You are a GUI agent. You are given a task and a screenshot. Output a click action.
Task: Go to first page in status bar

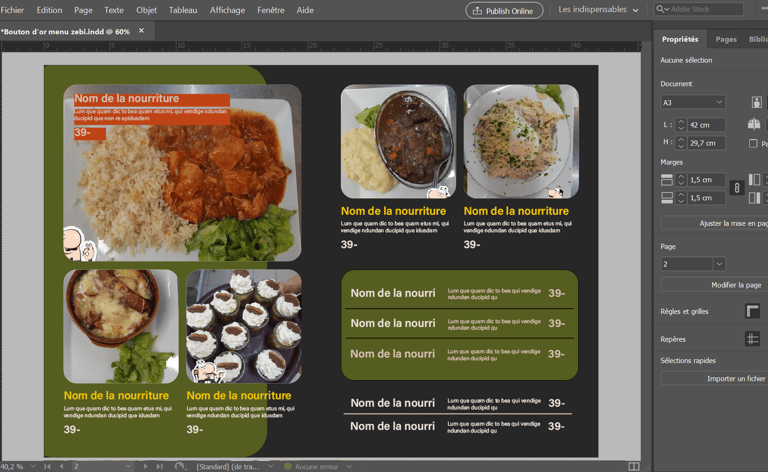pyautogui.click(x=47, y=466)
